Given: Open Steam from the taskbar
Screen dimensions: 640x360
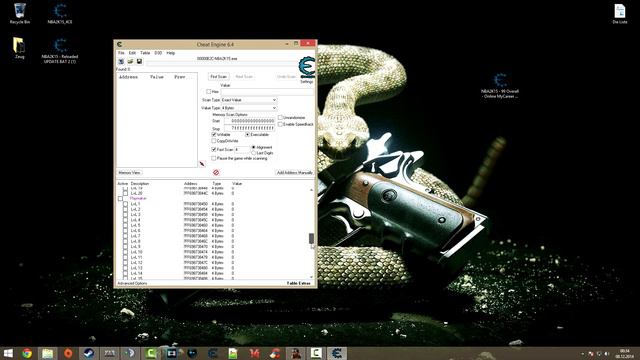Looking at the screenshot, I should [89, 353].
